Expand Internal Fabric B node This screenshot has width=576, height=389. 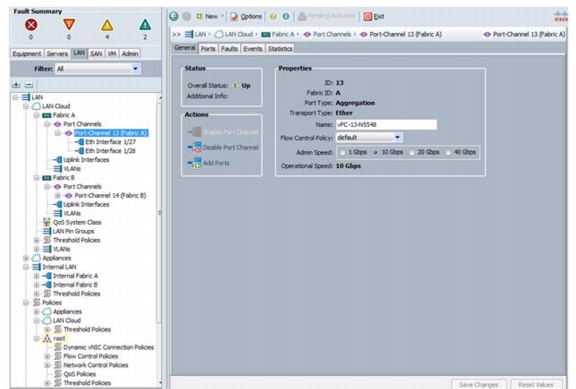click(36, 285)
